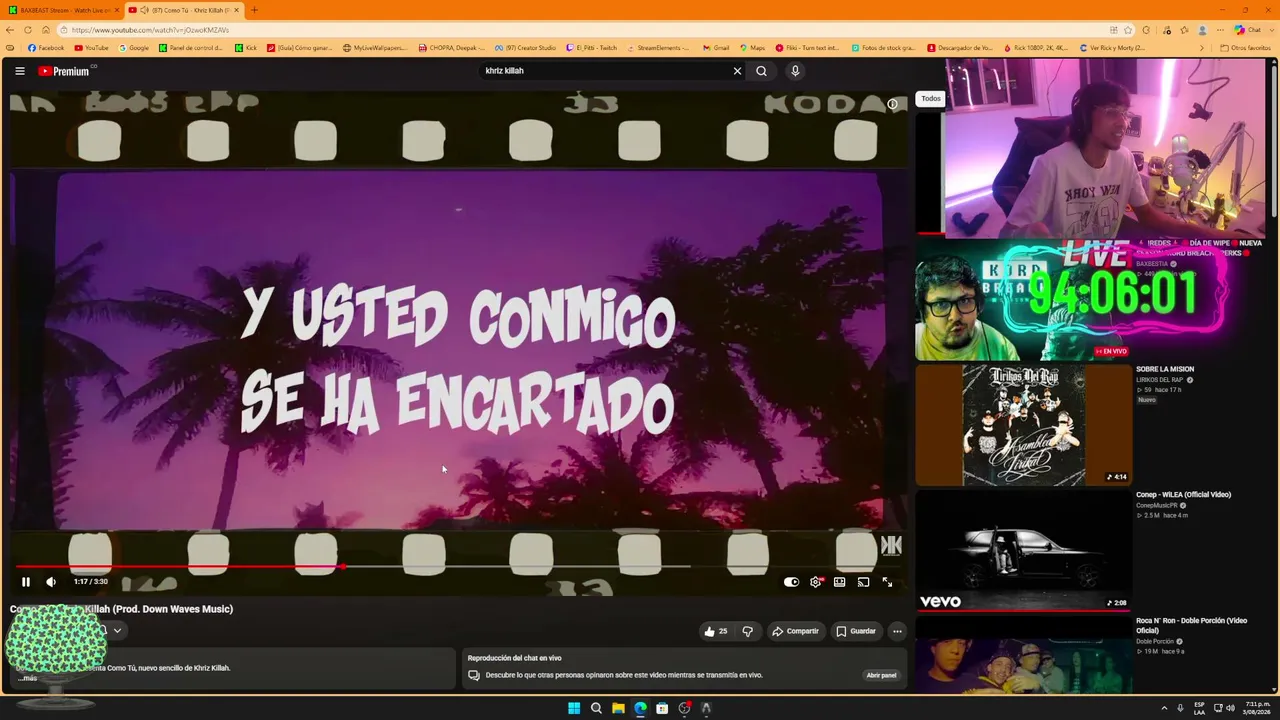Expand the notification bell dropdown arrow
This screenshot has width=1280, height=720.
(x=117, y=631)
